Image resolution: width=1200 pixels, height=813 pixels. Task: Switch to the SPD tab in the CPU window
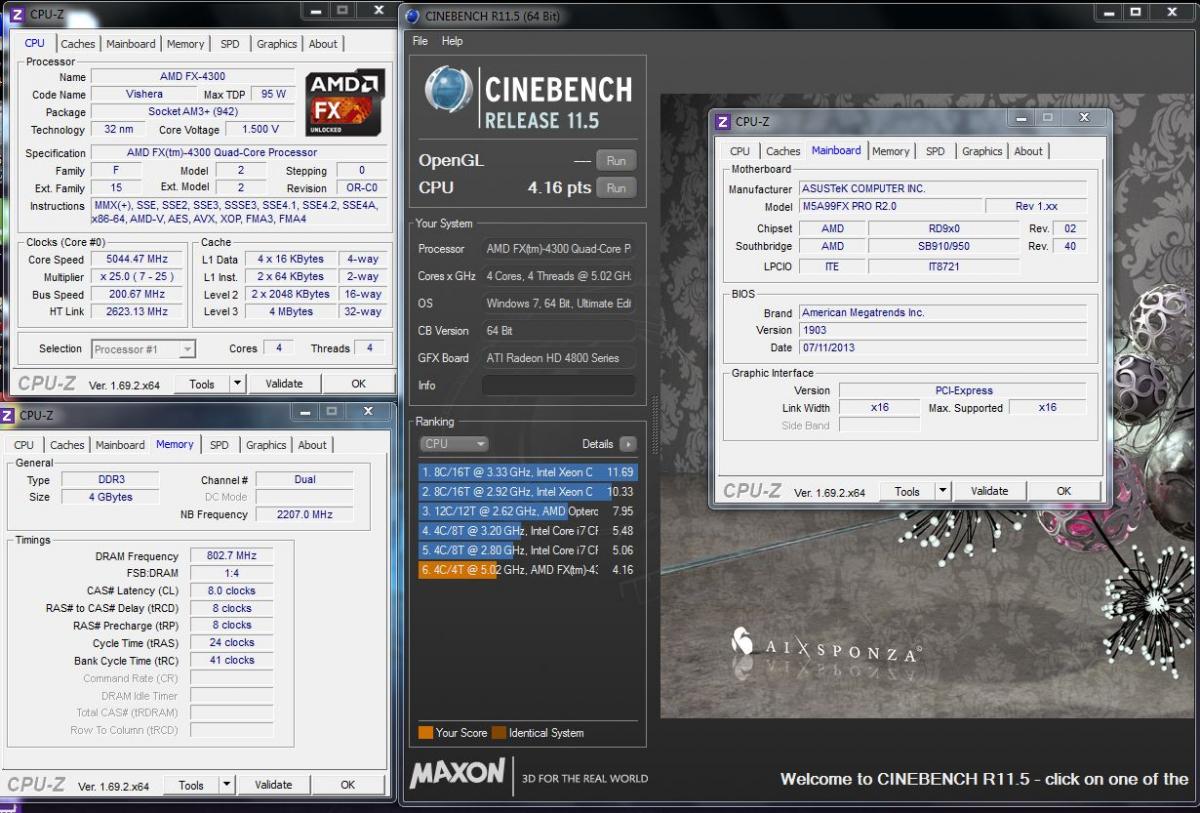tap(230, 44)
